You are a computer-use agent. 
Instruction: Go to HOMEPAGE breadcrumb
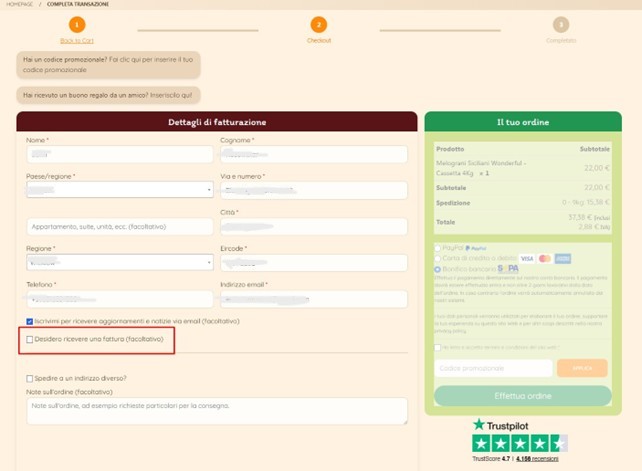tap(17, 4)
